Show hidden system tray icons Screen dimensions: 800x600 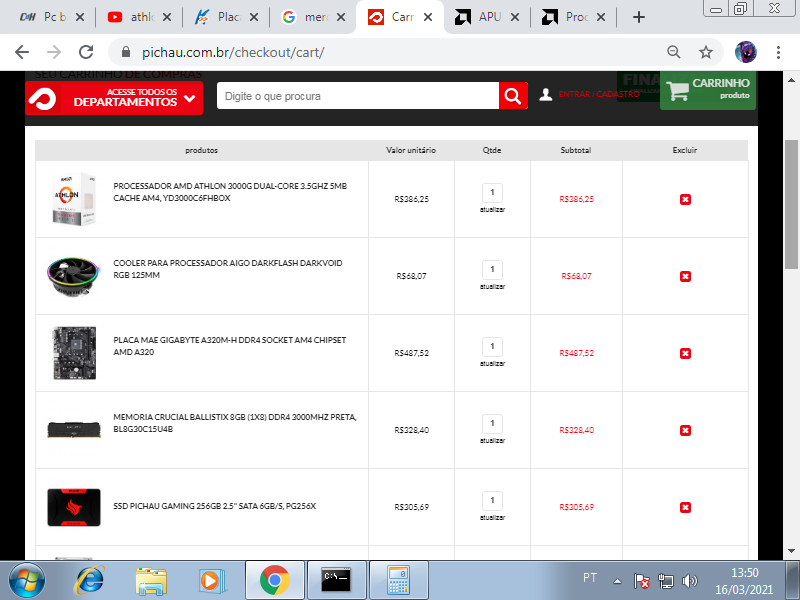pyautogui.click(x=617, y=581)
